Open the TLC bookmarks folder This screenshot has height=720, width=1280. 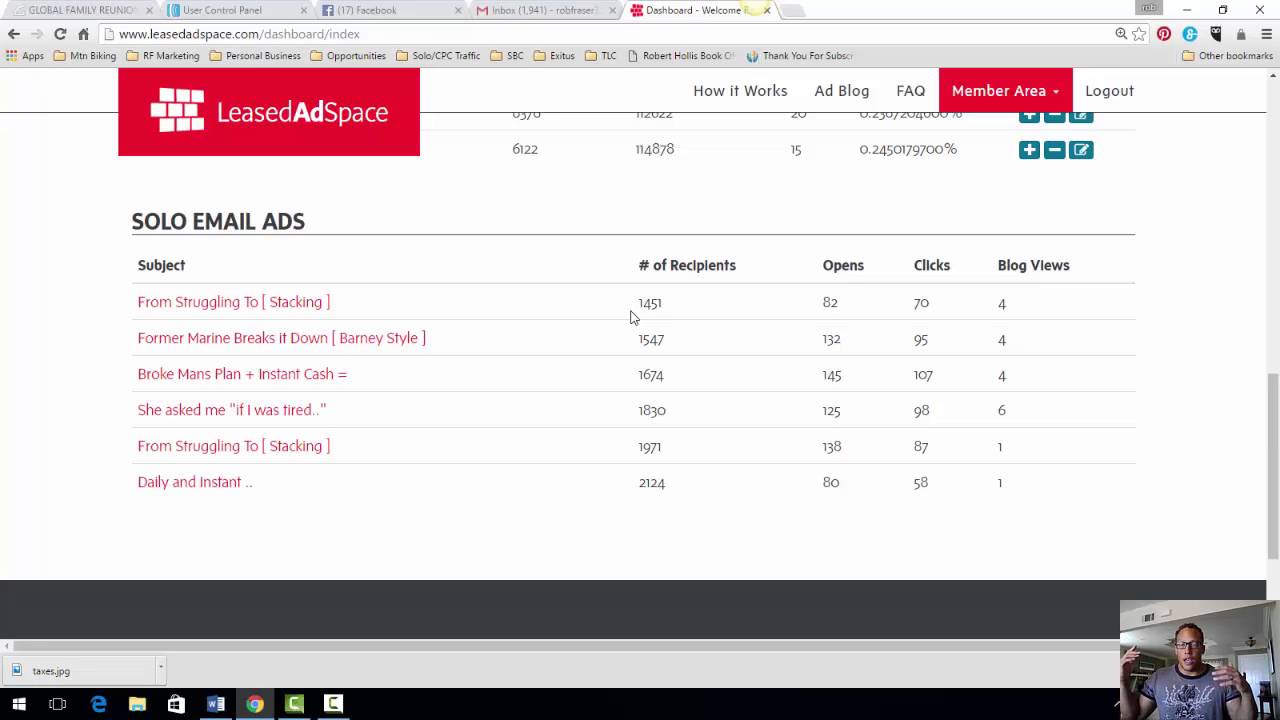tap(600, 56)
